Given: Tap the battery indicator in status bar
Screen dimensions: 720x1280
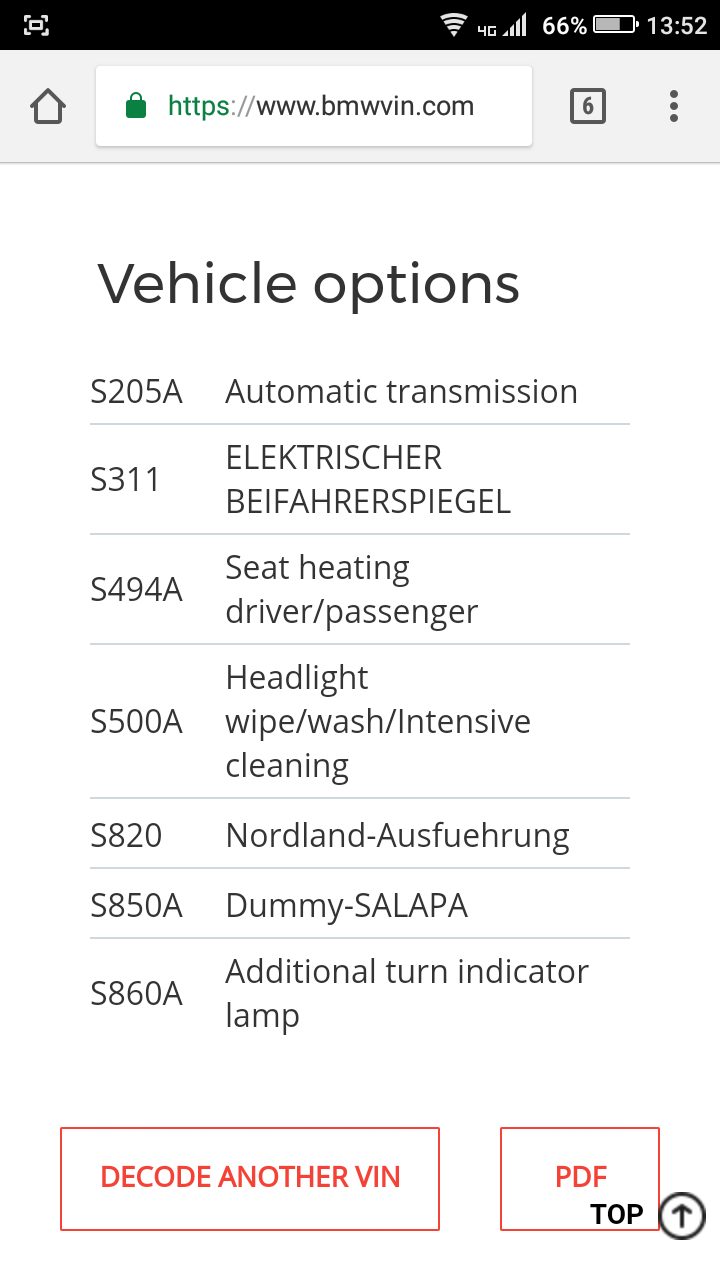Looking at the screenshot, I should point(615,25).
